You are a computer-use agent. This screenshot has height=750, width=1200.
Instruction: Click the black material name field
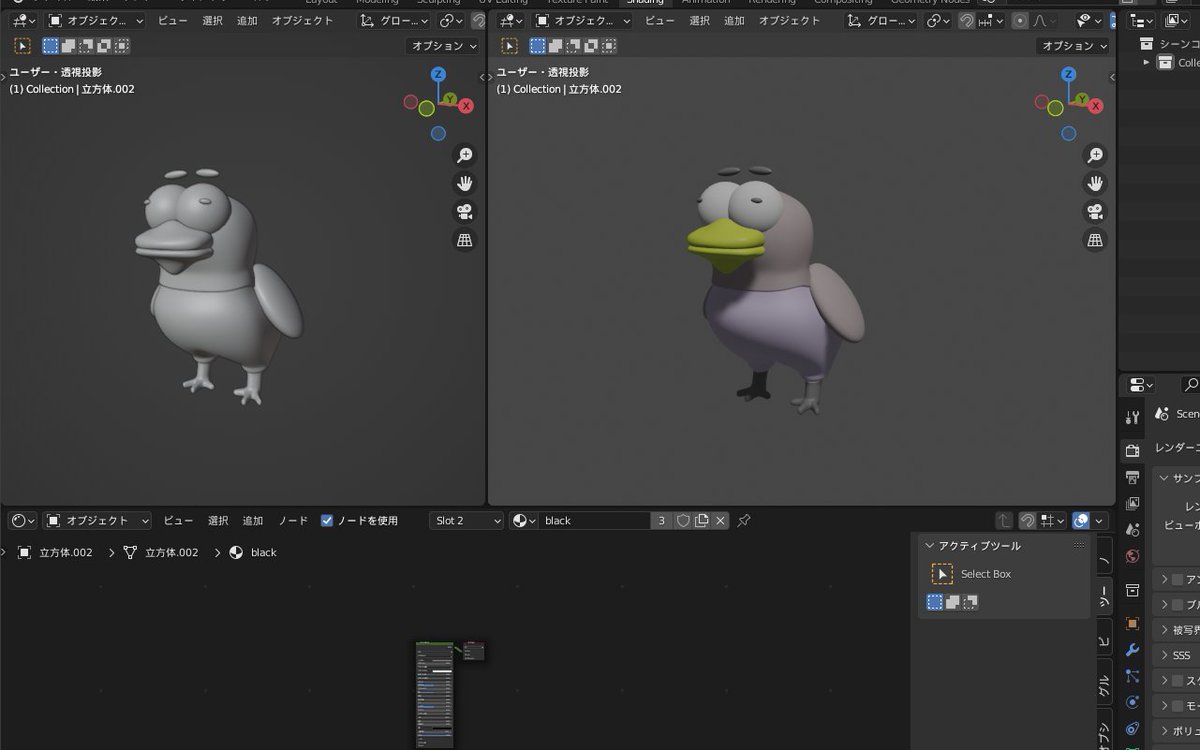pyautogui.click(x=595, y=521)
